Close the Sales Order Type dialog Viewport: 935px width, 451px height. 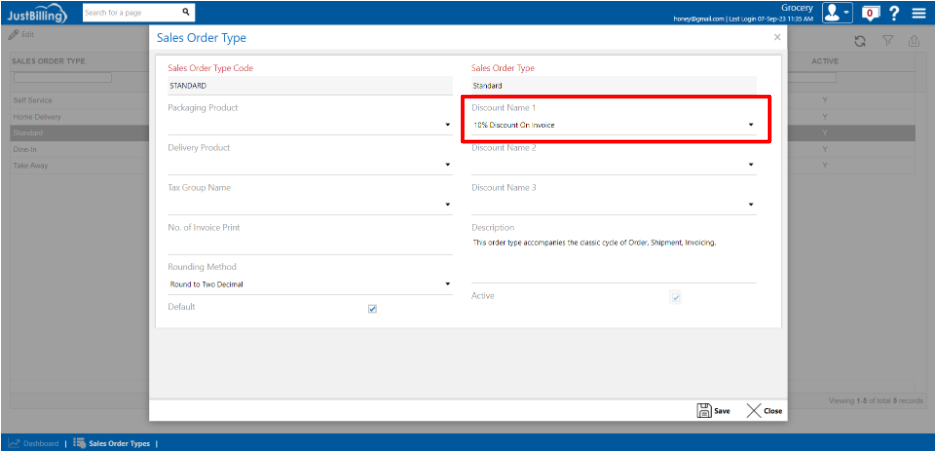(x=777, y=37)
